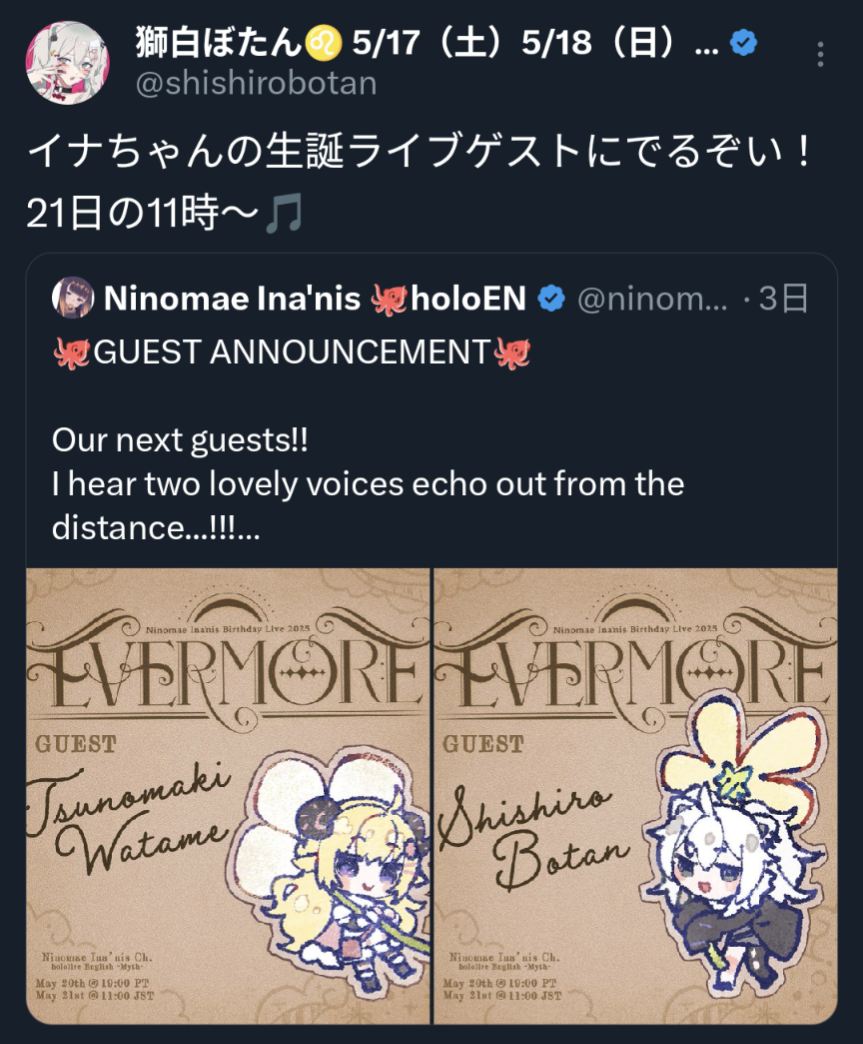Open Shishiro Botan's profile avatar
The image size is (863, 1044).
point(67,63)
